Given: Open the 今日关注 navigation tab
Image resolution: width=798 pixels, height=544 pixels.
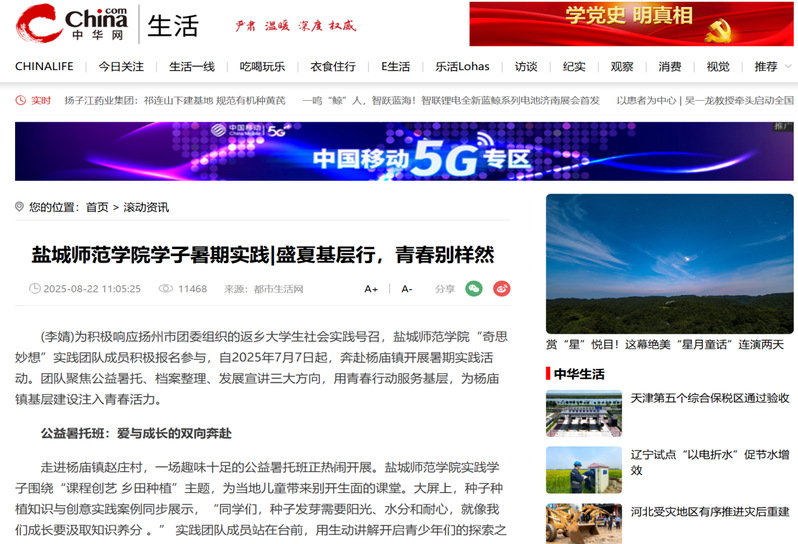Looking at the screenshot, I should pos(121,67).
